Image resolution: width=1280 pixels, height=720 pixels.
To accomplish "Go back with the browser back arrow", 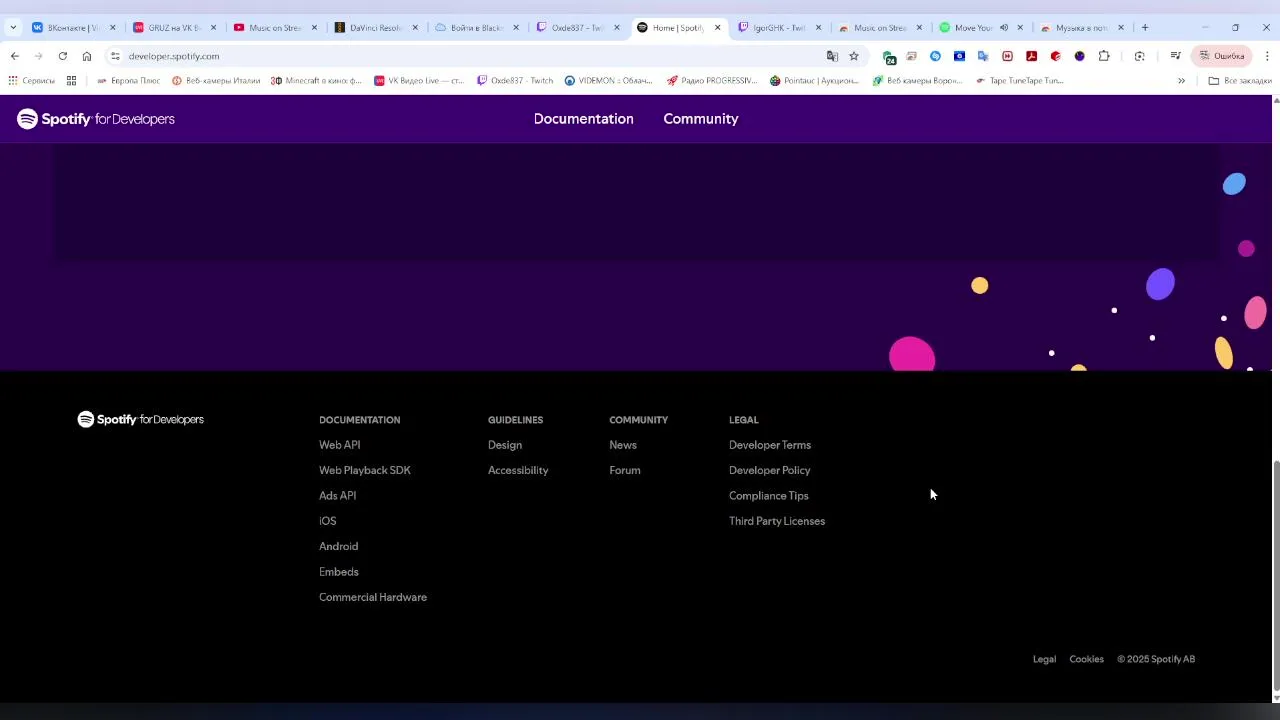I will tap(15, 56).
